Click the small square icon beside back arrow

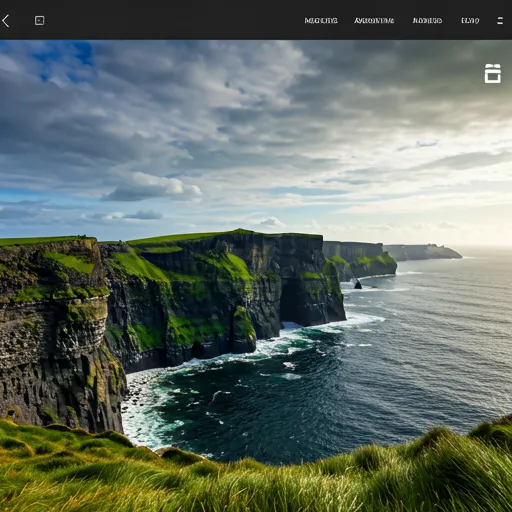pyautogui.click(x=40, y=20)
